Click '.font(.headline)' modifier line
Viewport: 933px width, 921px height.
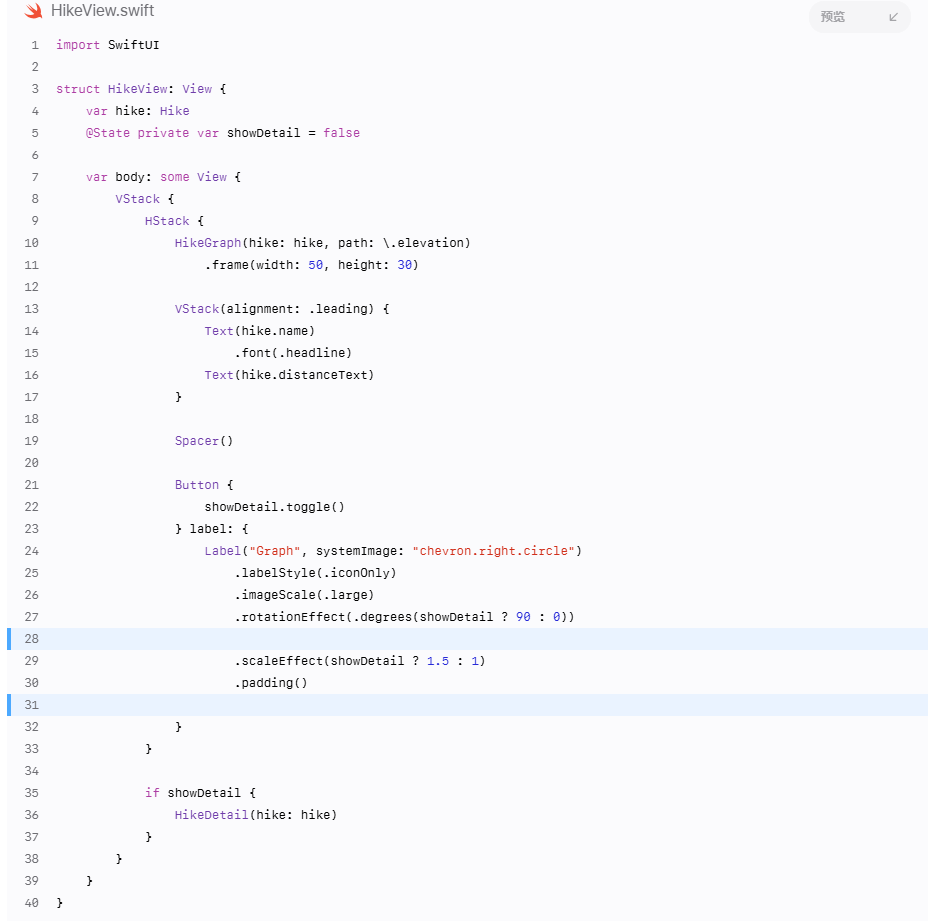293,353
